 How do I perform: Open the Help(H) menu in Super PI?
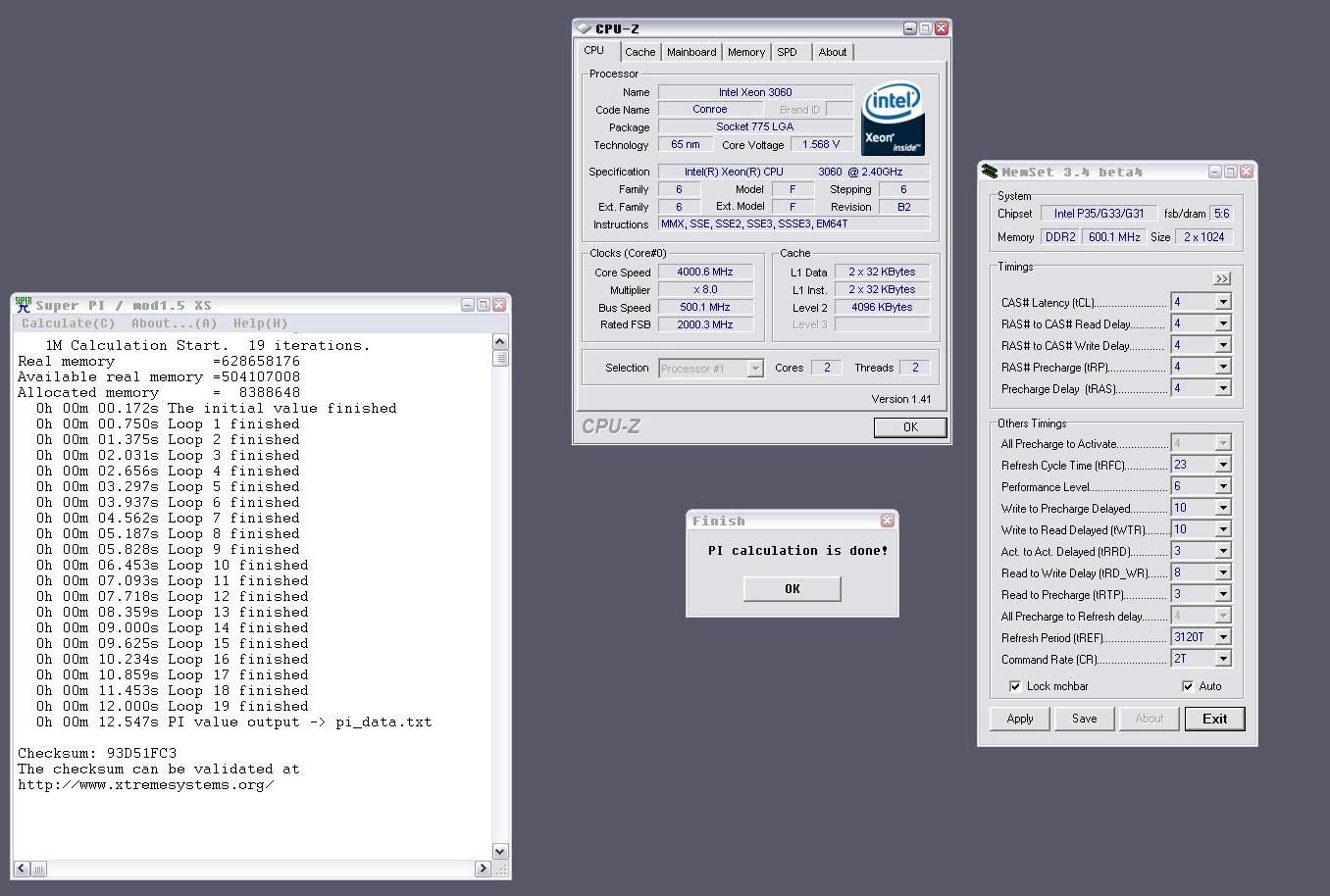(261, 323)
